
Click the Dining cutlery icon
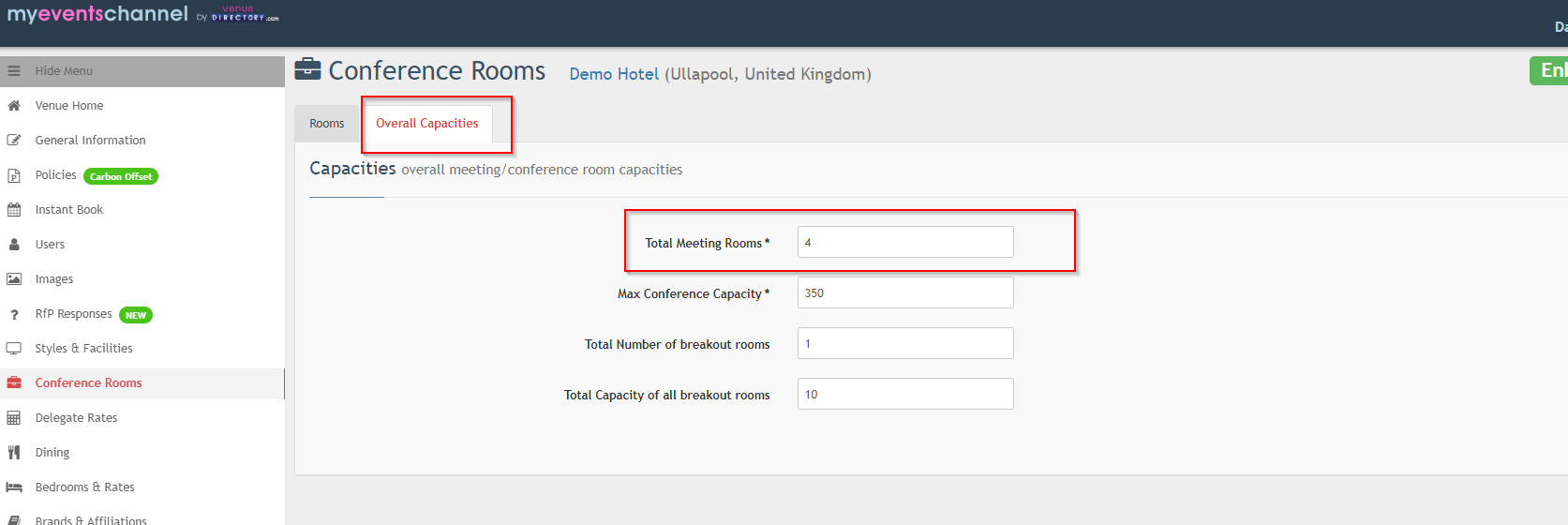pos(14,453)
